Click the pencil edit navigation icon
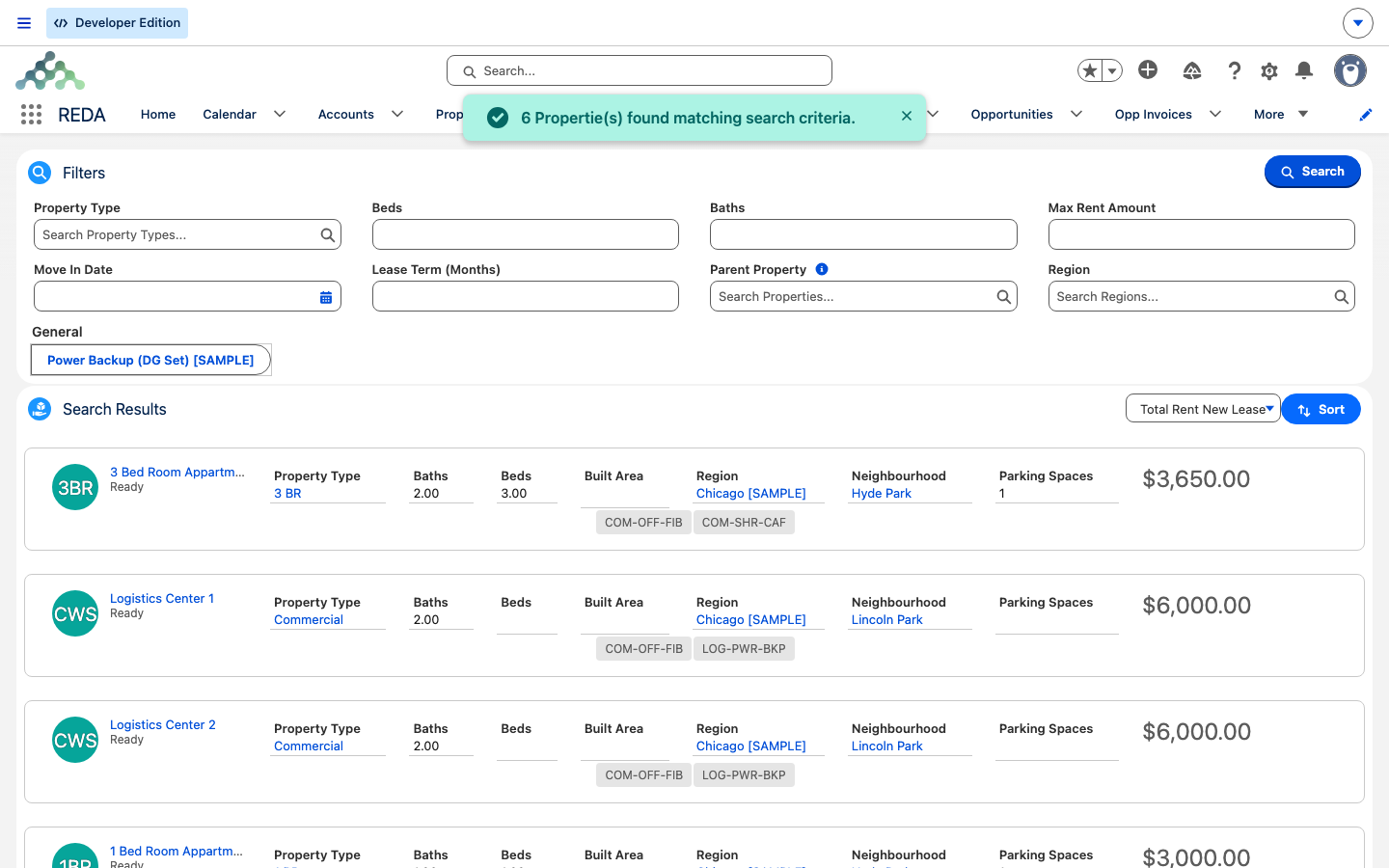The height and width of the screenshot is (868, 1389). click(1366, 115)
